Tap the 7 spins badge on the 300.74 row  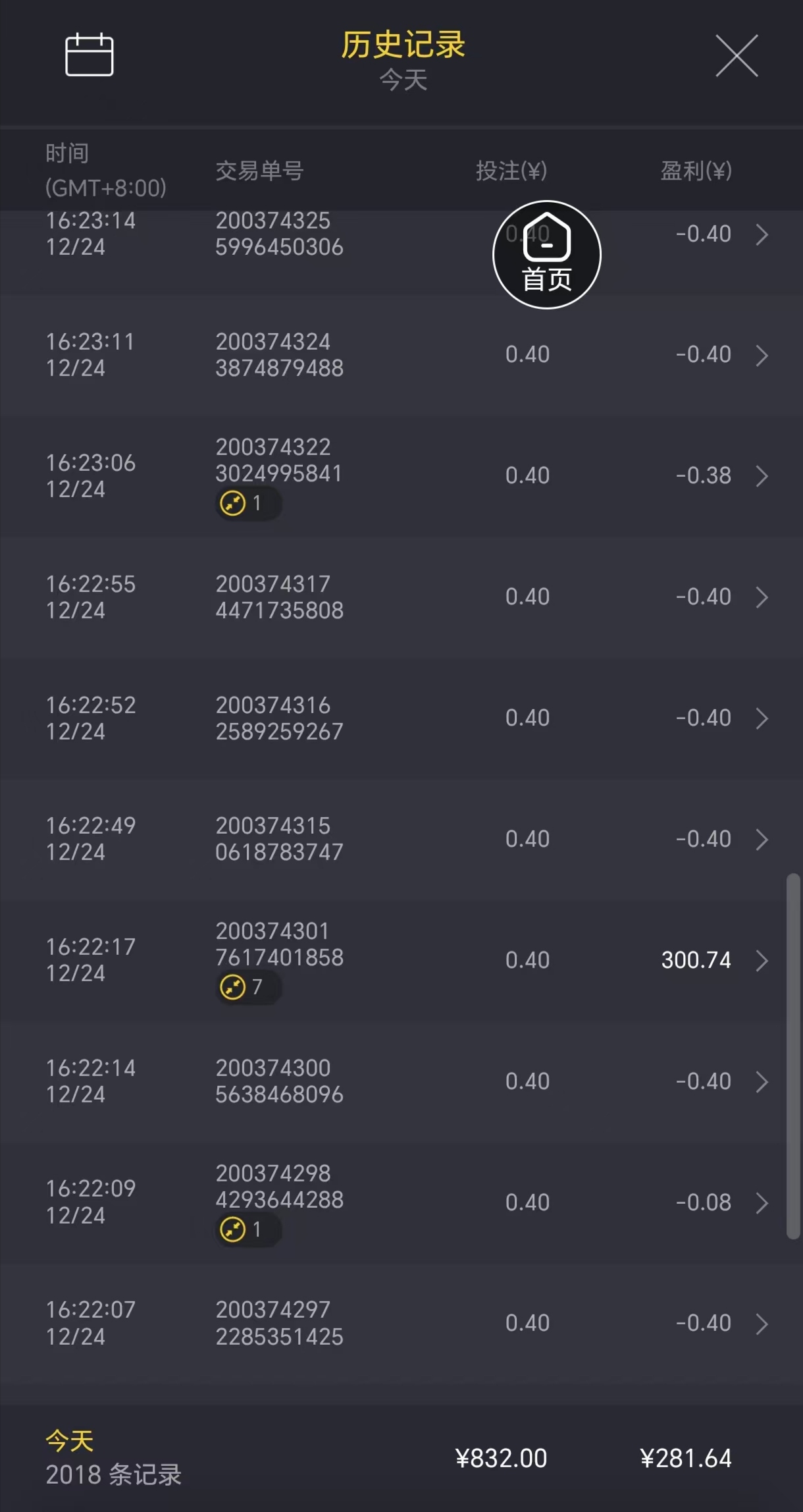248,987
